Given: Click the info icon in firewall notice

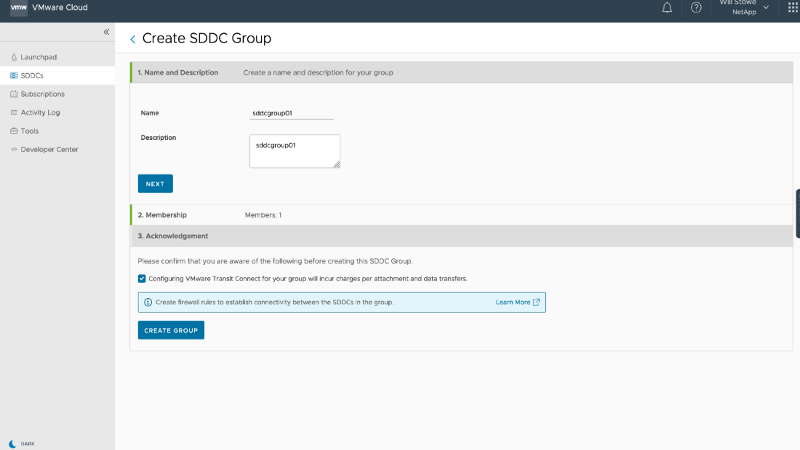Looking at the screenshot, I should (x=148, y=302).
